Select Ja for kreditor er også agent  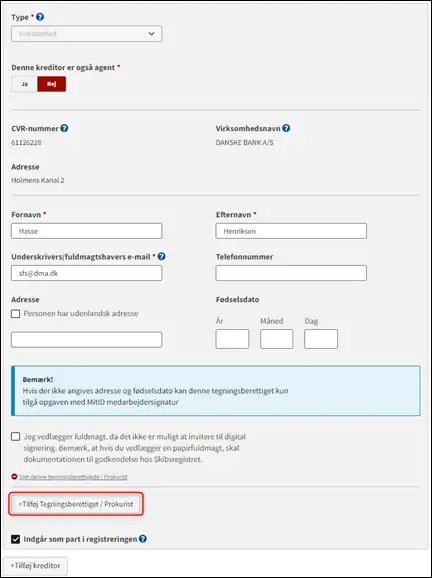click(24, 84)
